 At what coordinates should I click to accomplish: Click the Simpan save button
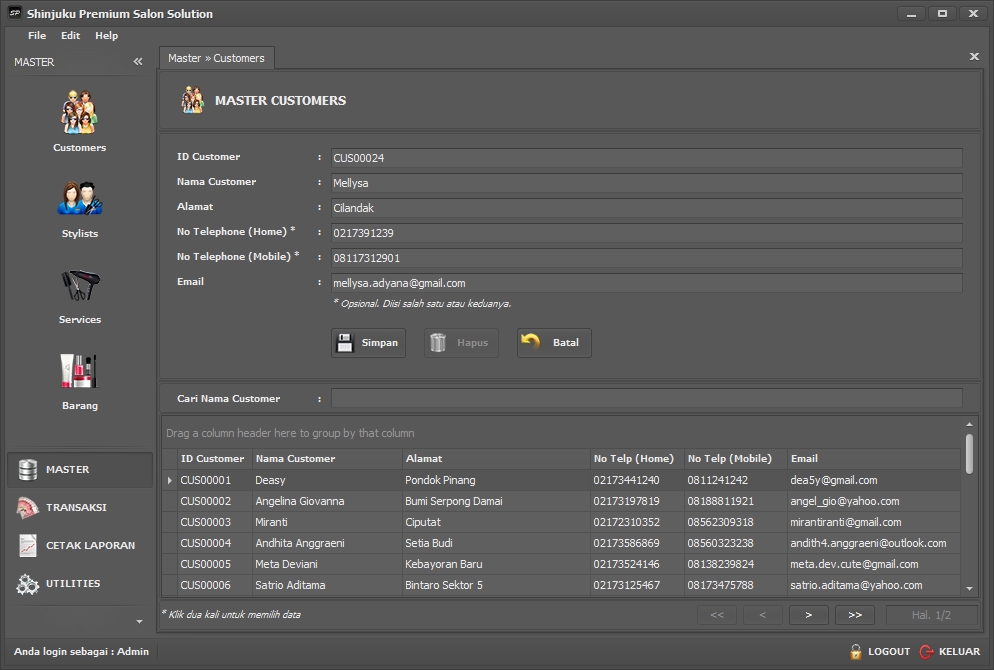[368, 343]
